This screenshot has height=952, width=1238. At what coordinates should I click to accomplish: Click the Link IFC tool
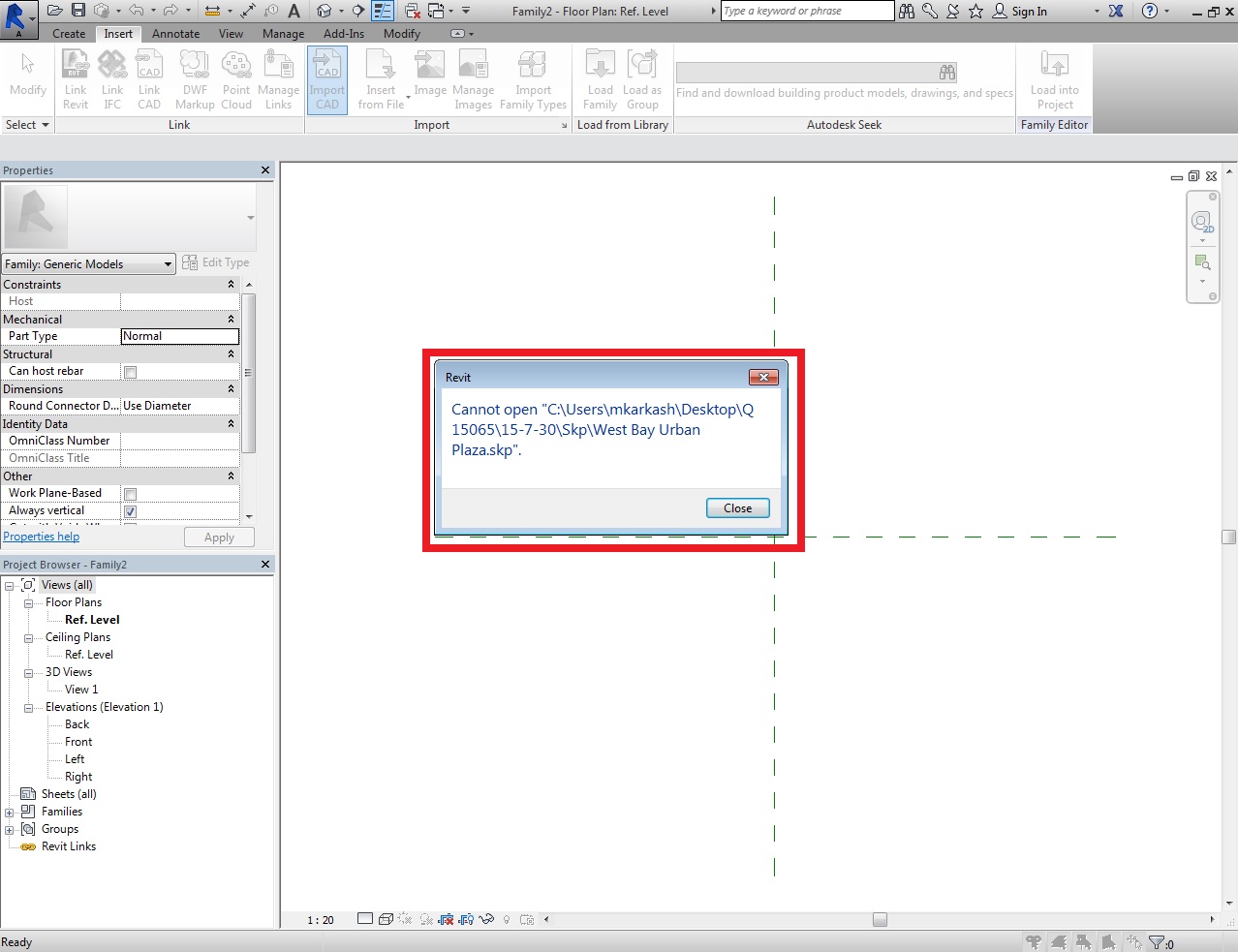pos(111,77)
